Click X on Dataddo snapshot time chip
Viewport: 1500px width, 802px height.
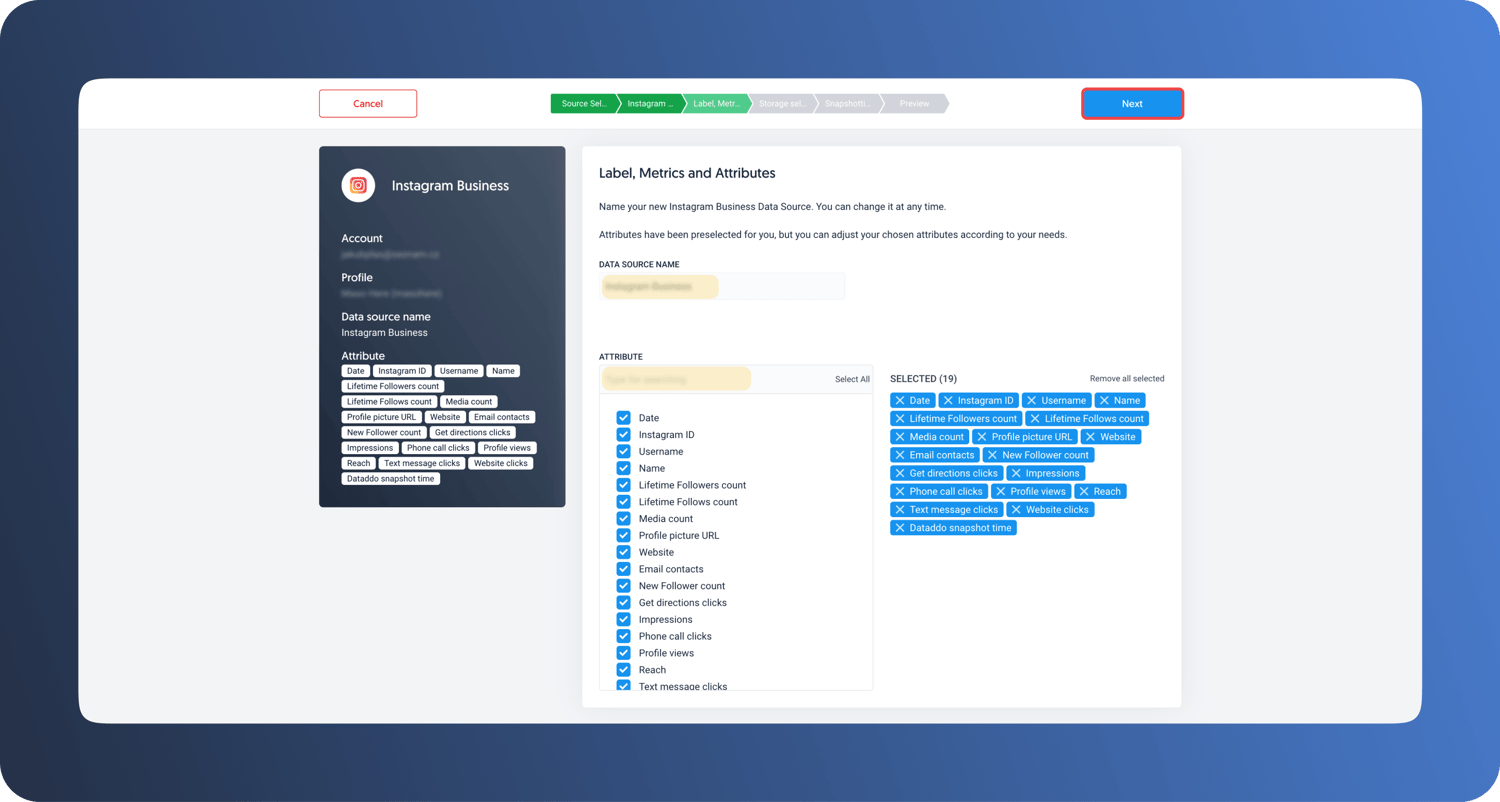pos(900,528)
